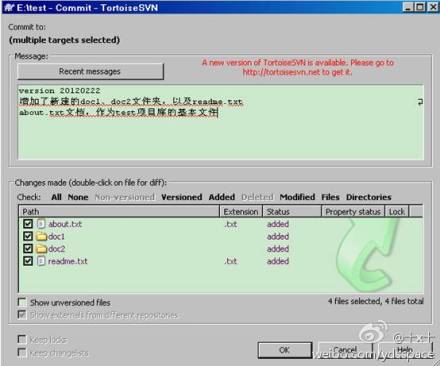Viewport: 440px width, 366px height.
Task: Click the added status of readme.txt
Action: [x=278, y=261]
